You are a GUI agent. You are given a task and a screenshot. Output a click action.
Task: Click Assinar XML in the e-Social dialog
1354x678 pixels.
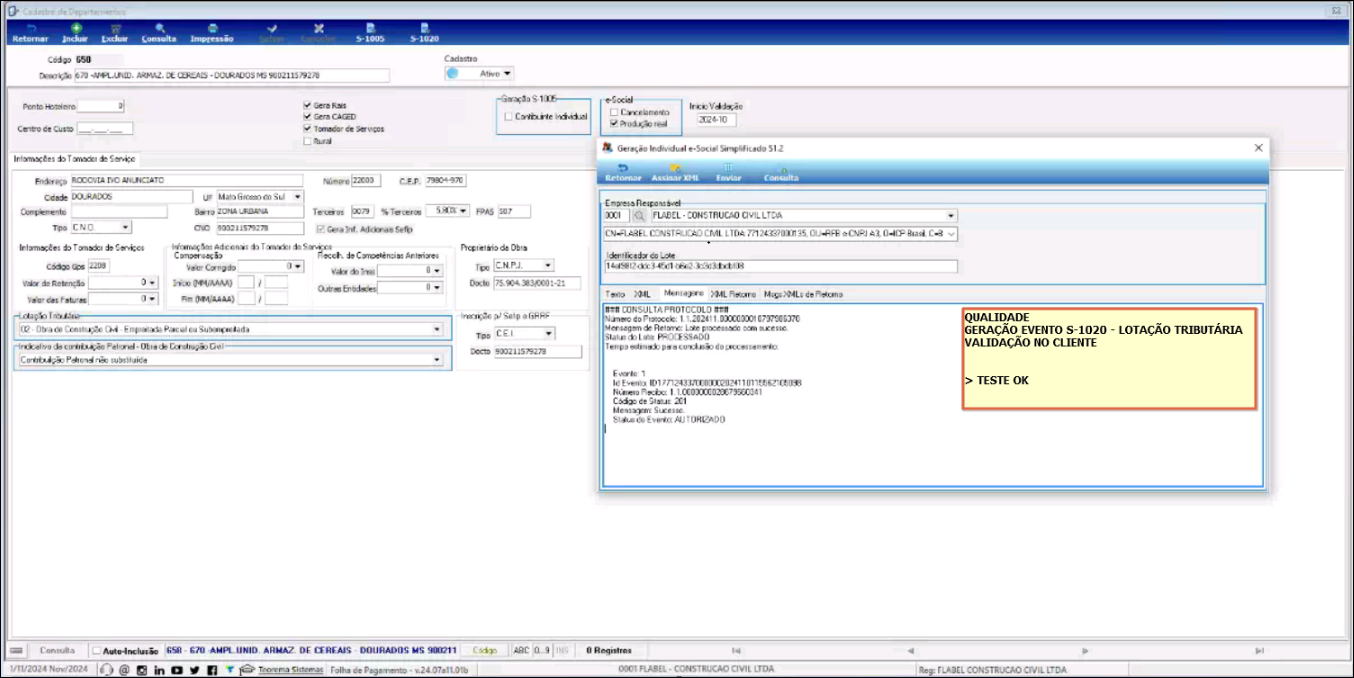[674, 172]
